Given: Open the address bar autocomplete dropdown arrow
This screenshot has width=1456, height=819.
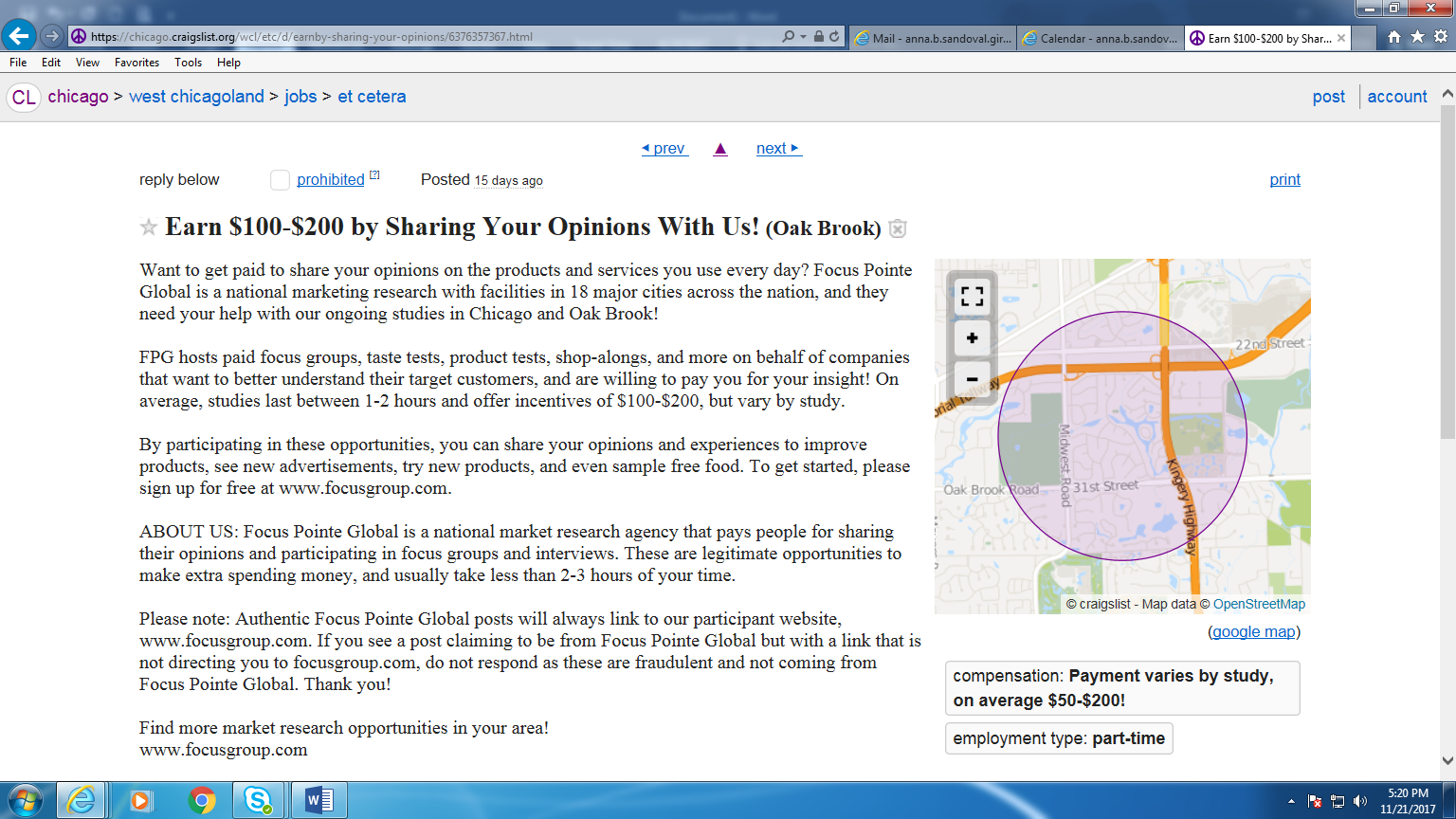Looking at the screenshot, I should coord(804,37).
